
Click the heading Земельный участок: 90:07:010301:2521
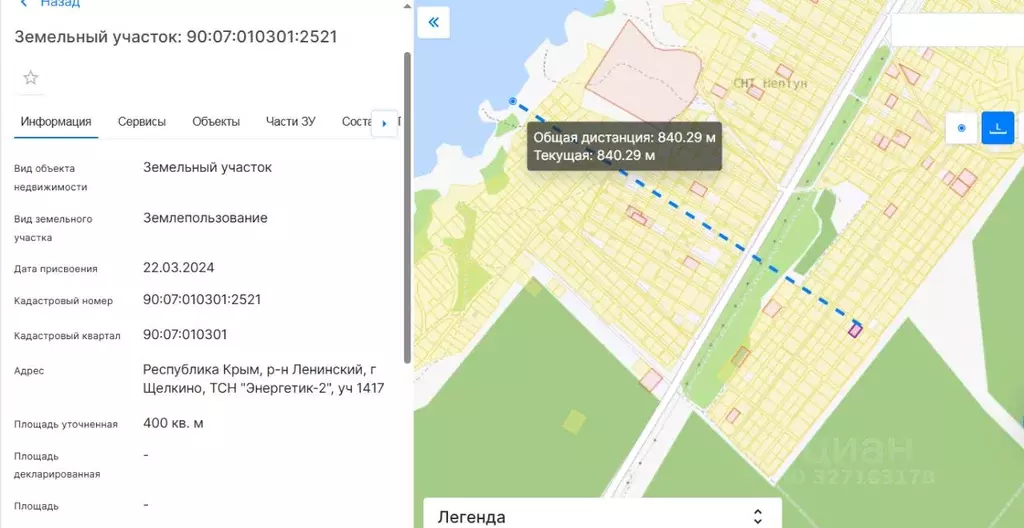(176, 36)
